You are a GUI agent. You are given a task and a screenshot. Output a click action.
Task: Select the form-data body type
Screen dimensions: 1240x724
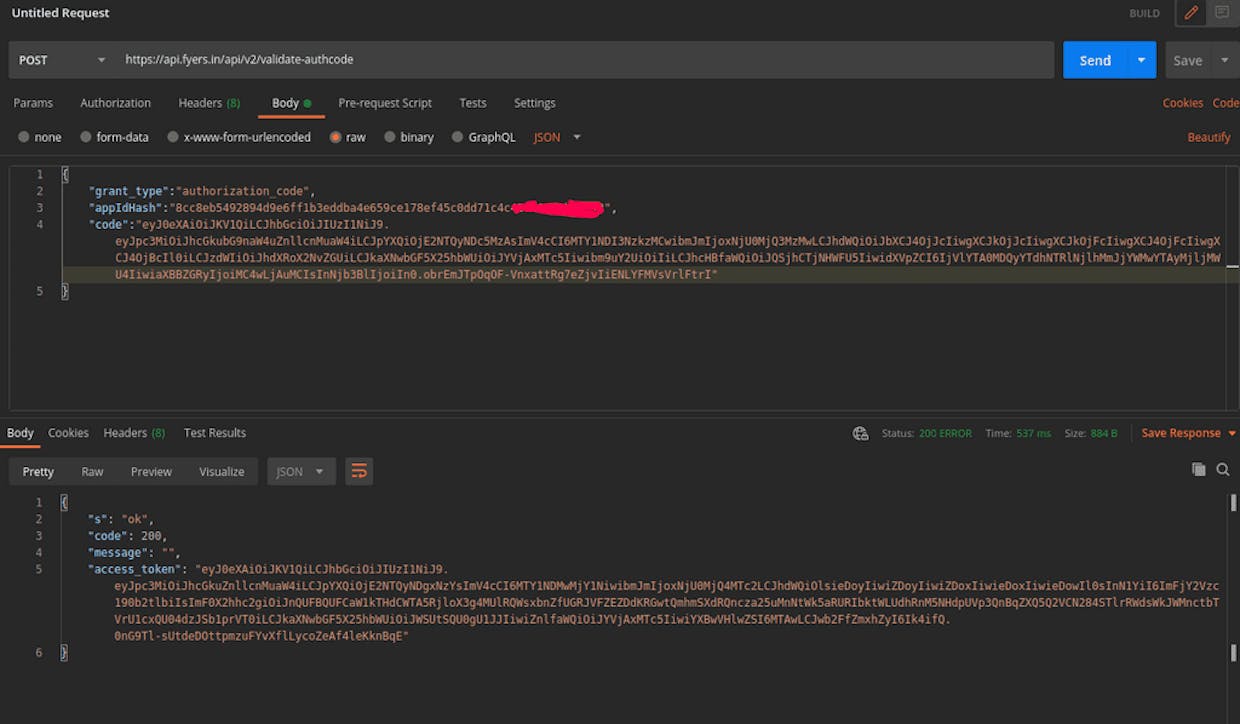click(x=115, y=137)
